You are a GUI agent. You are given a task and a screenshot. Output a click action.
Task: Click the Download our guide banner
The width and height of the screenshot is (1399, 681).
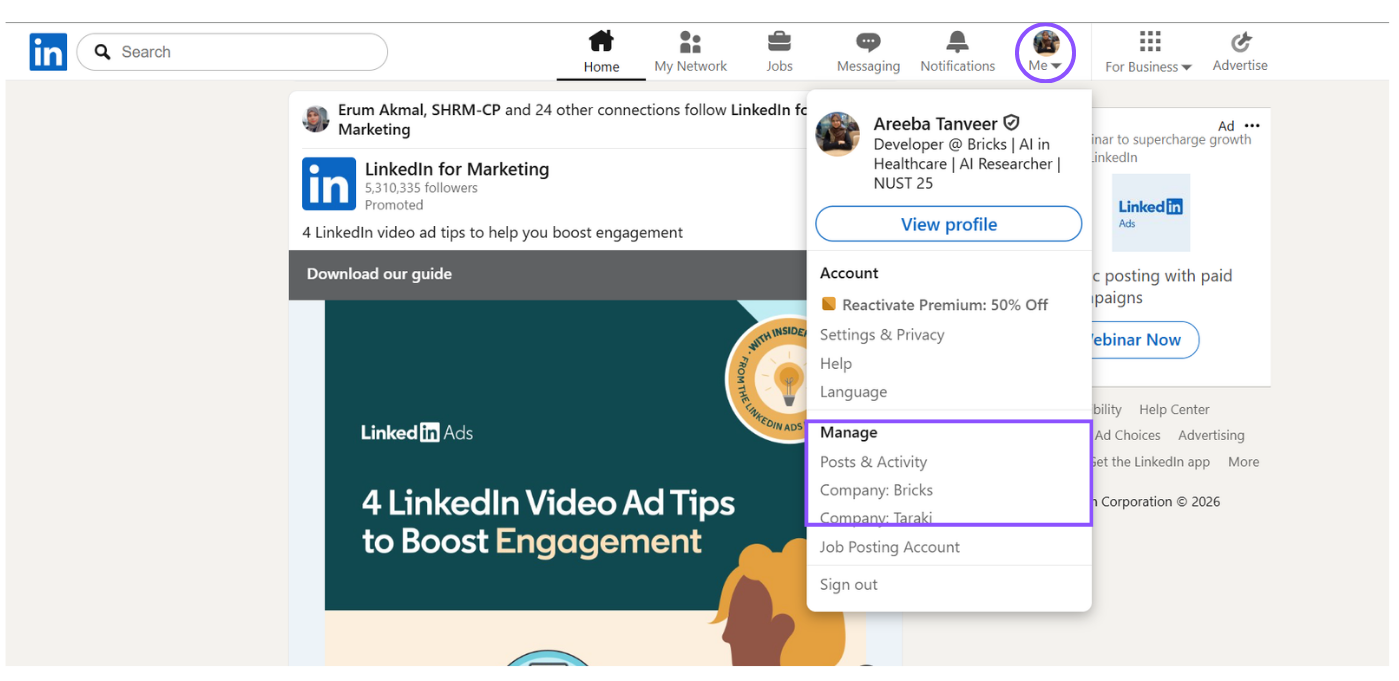(x=379, y=274)
